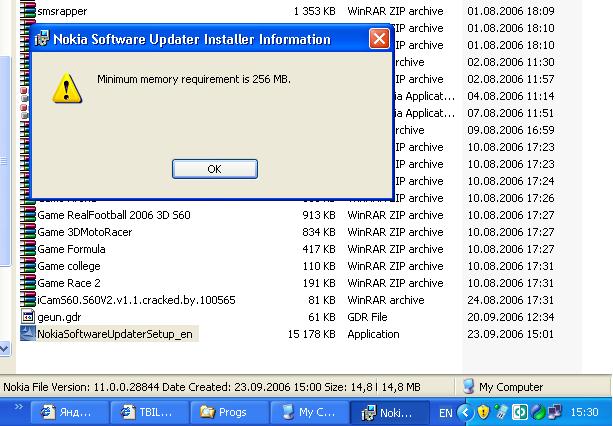Click the WinRAR icon beside Game RealFootball 2006
Viewport: 613px width, 426px height.
click(28, 215)
